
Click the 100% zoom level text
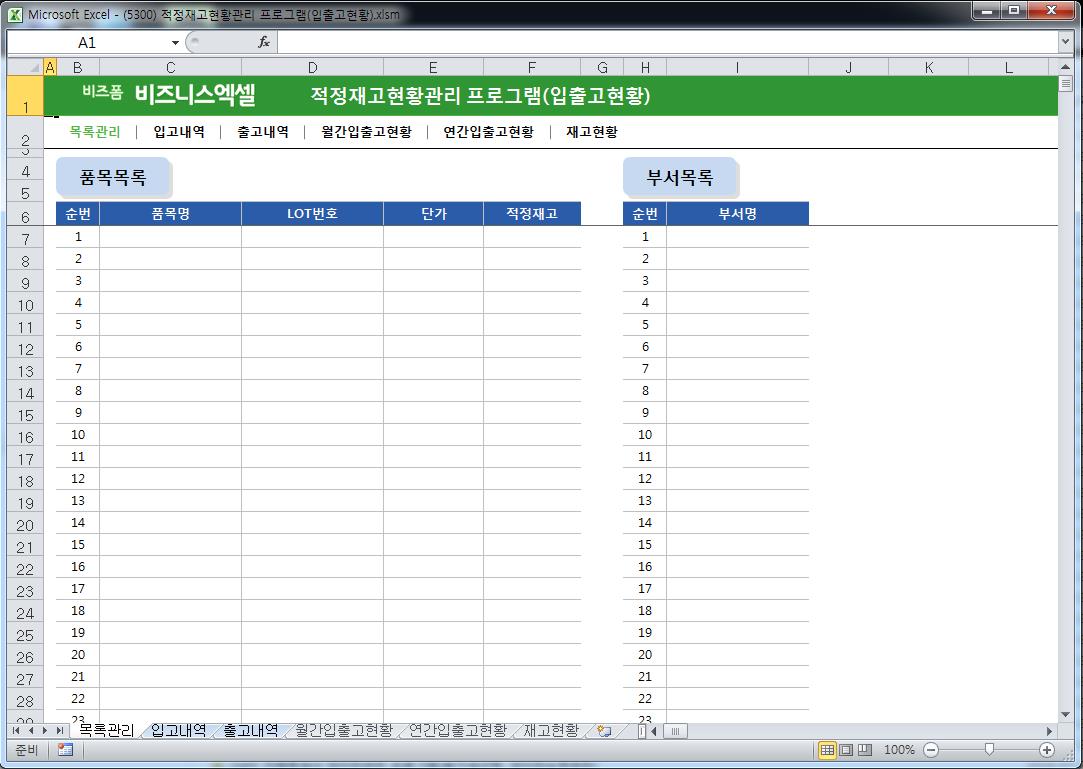[x=899, y=750]
